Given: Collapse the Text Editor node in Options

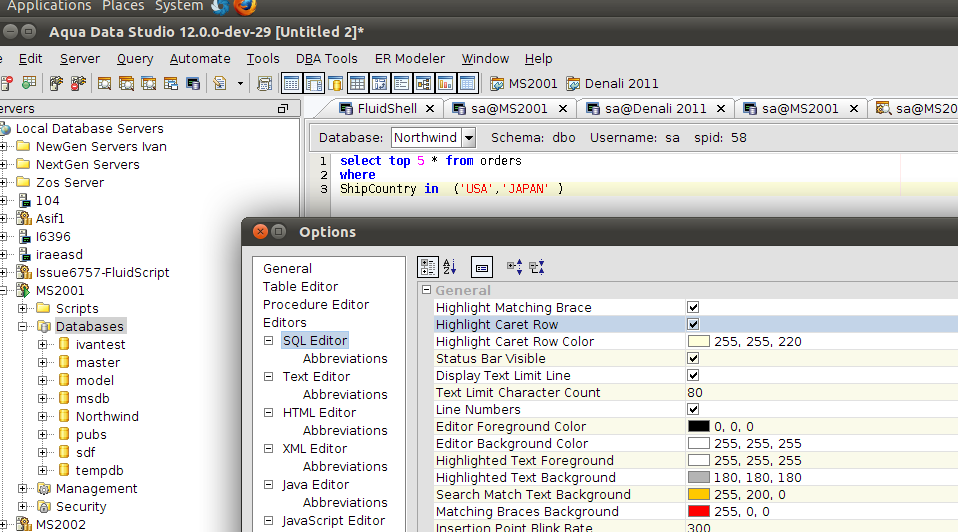Looking at the screenshot, I should [x=268, y=377].
